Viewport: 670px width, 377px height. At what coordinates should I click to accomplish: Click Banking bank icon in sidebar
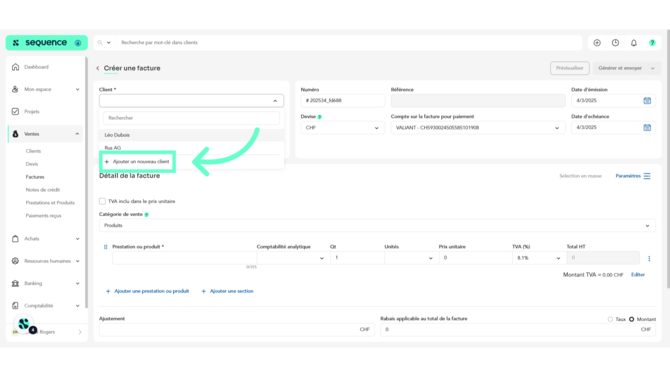[x=15, y=283]
